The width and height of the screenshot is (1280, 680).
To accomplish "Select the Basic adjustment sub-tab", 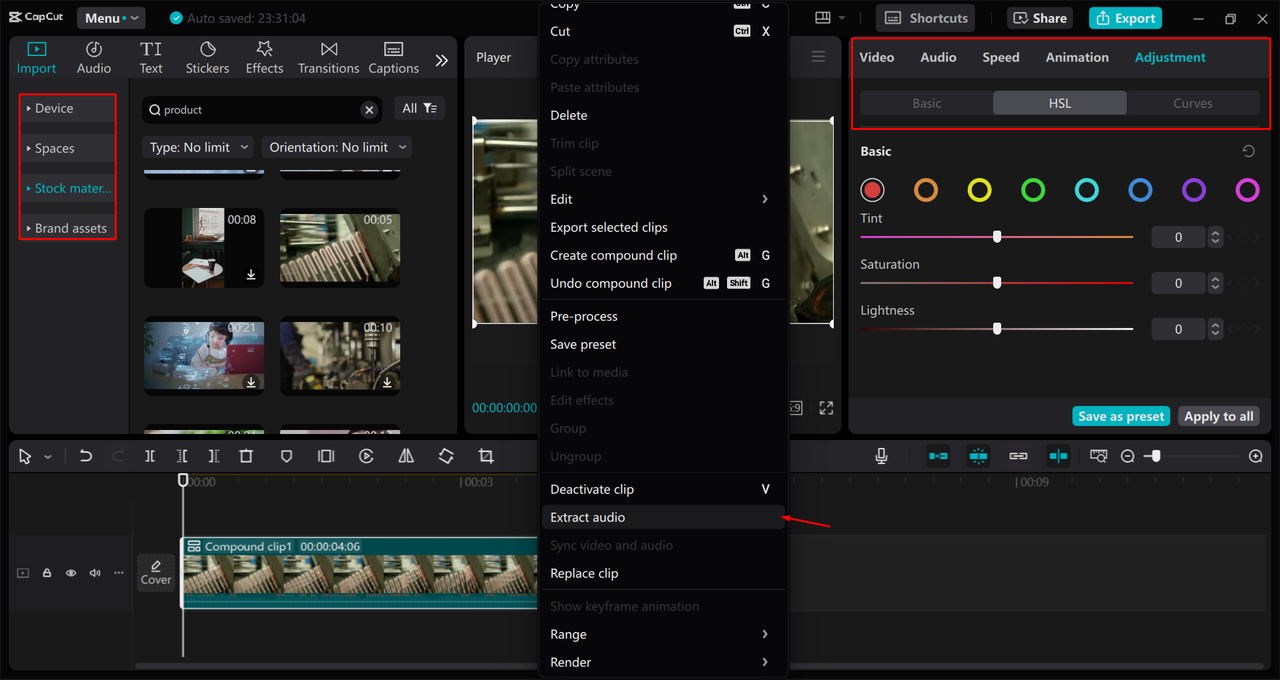I will point(927,103).
